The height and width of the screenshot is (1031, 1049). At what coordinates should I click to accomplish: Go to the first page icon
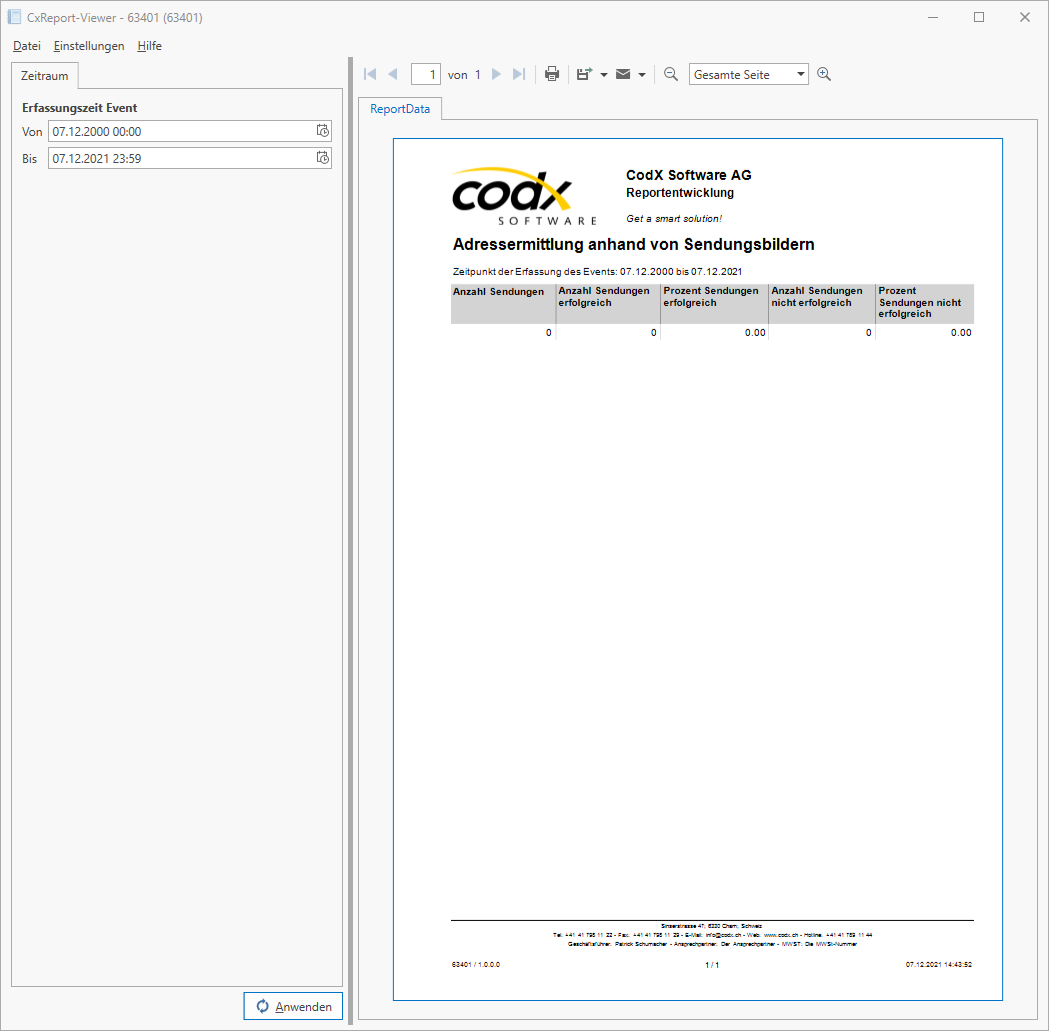tap(369, 73)
